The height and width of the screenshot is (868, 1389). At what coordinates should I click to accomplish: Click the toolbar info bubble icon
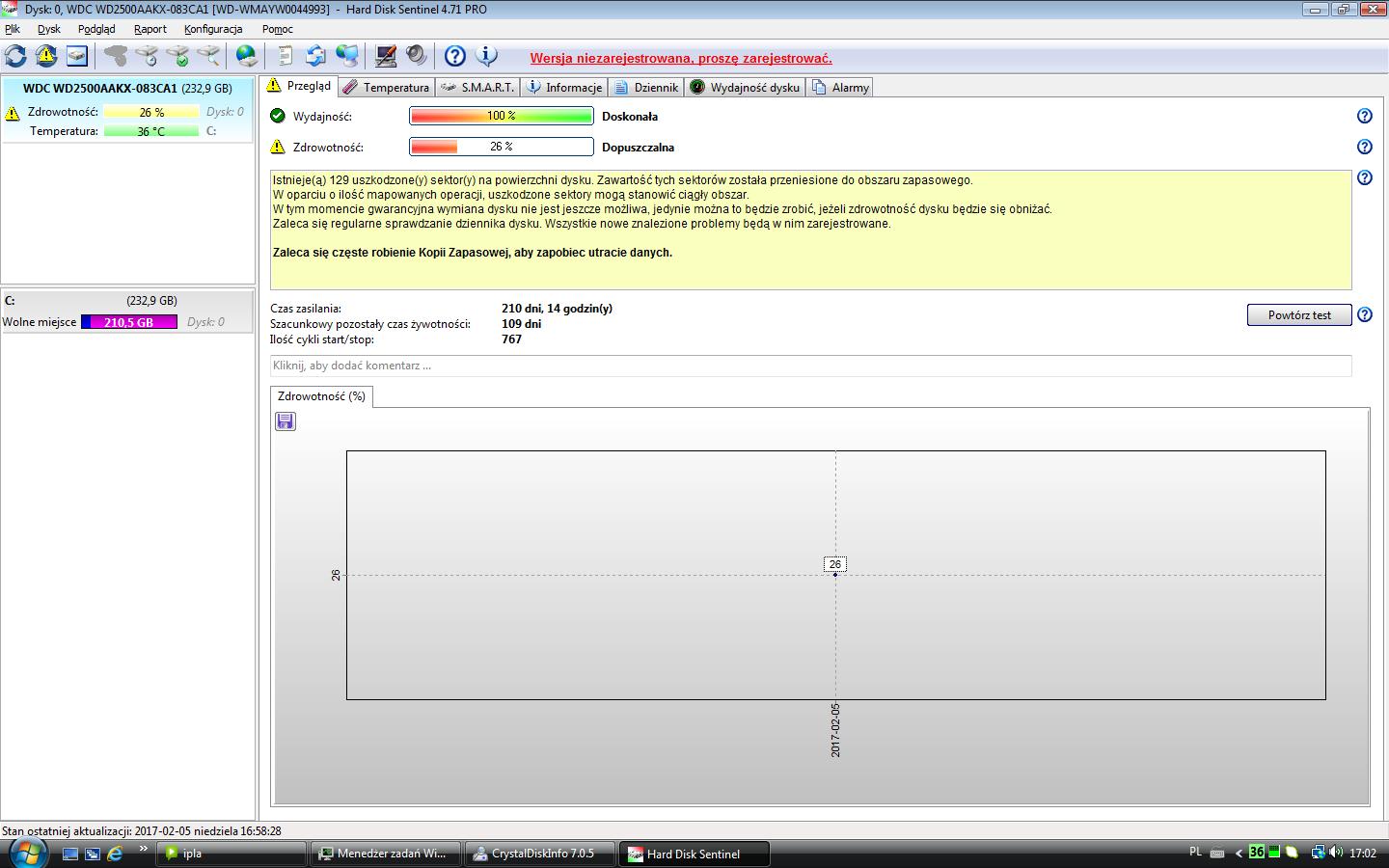coord(486,56)
